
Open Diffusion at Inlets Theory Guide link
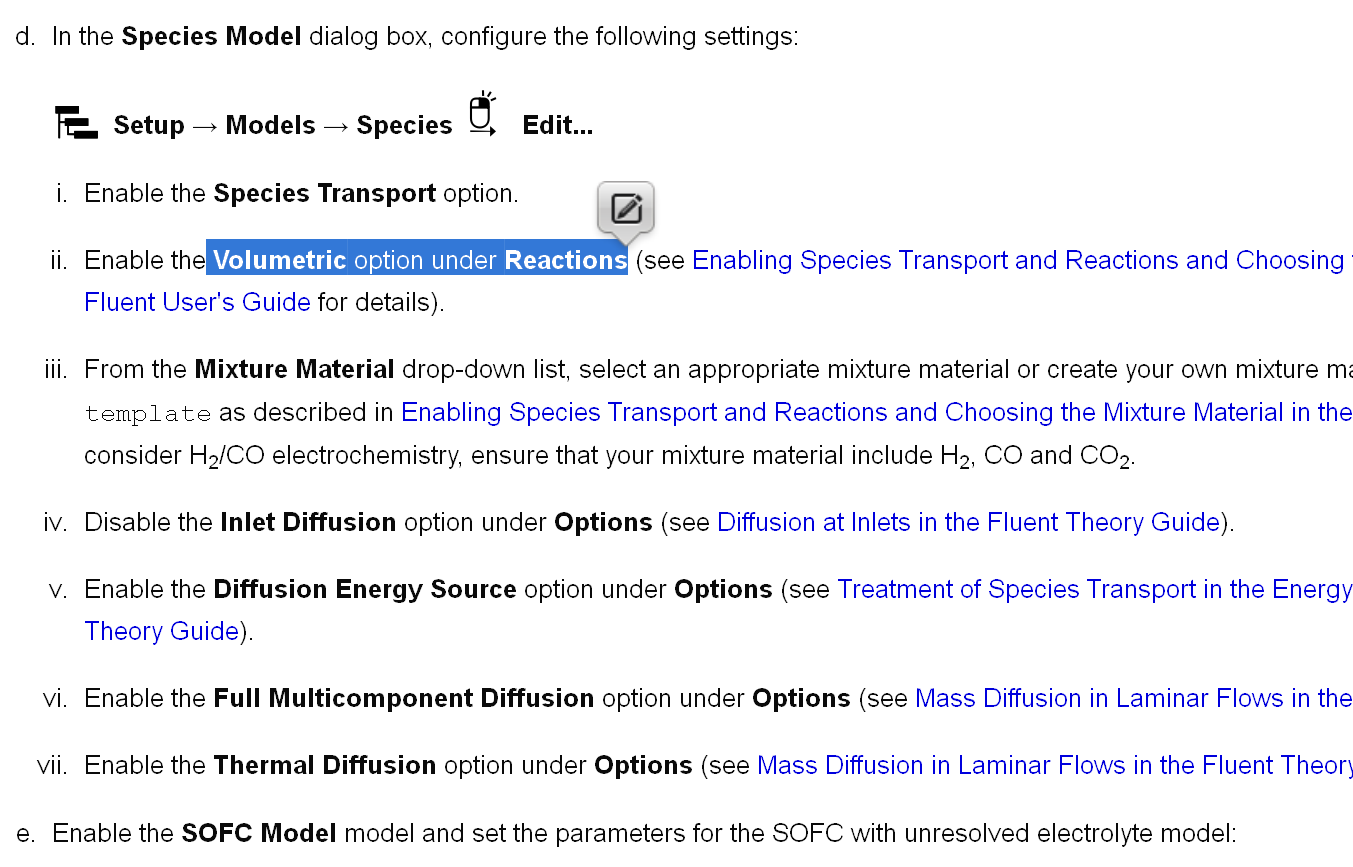point(968,523)
